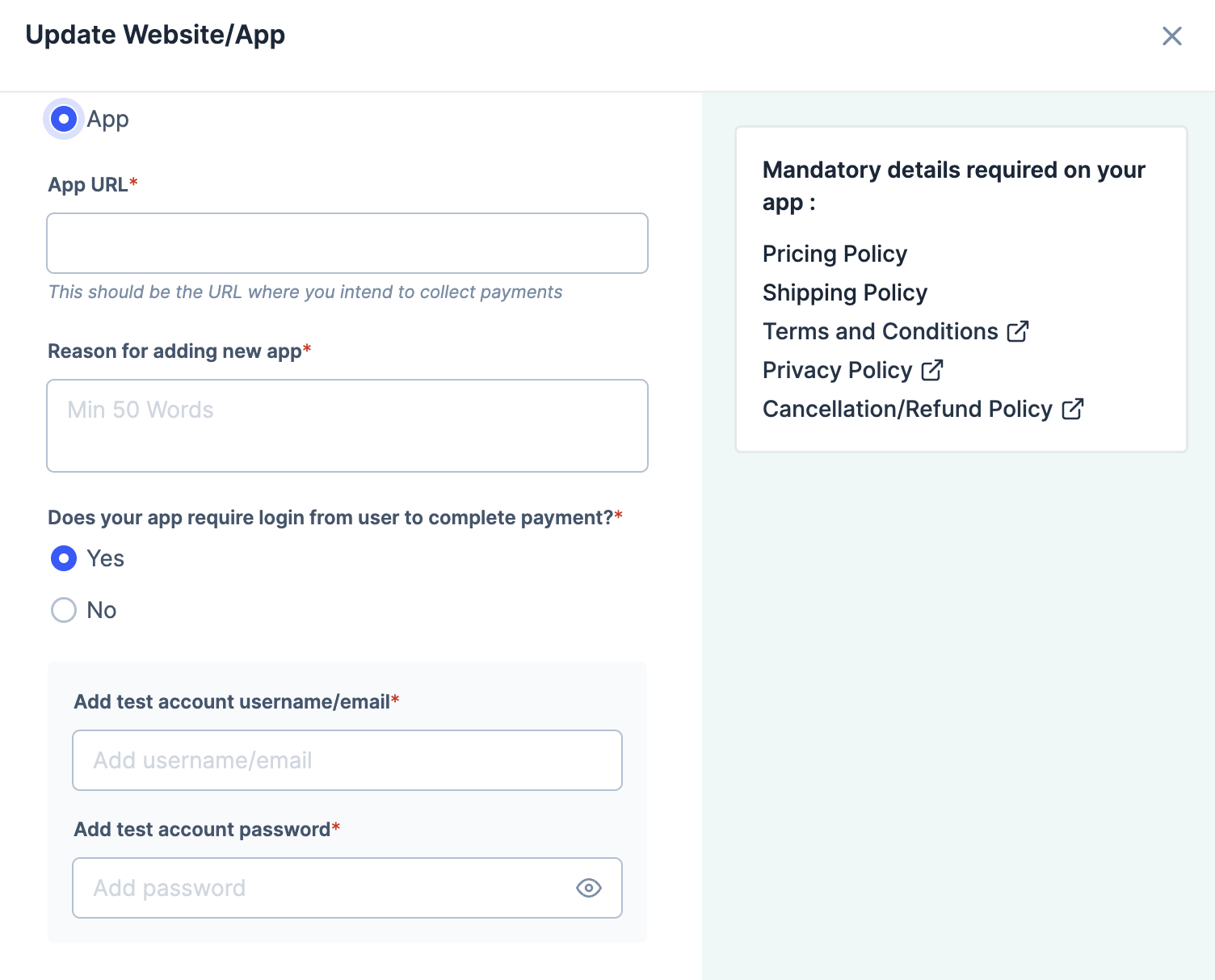Open Cancellation/Refund Policy external link icon
Screen dimensions: 1215x980
click(1072, 409)
